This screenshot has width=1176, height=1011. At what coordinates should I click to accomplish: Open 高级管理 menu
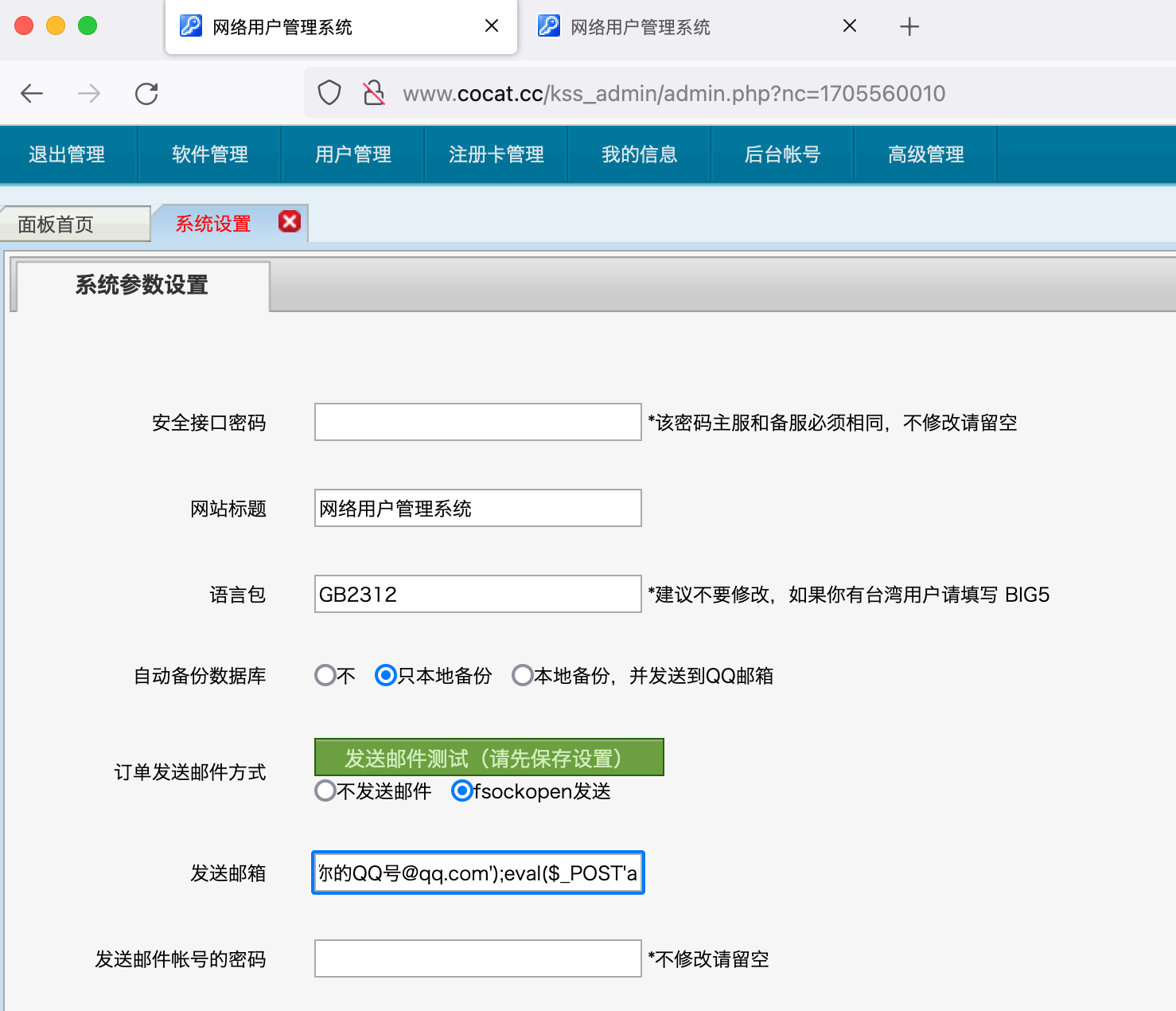926,154
